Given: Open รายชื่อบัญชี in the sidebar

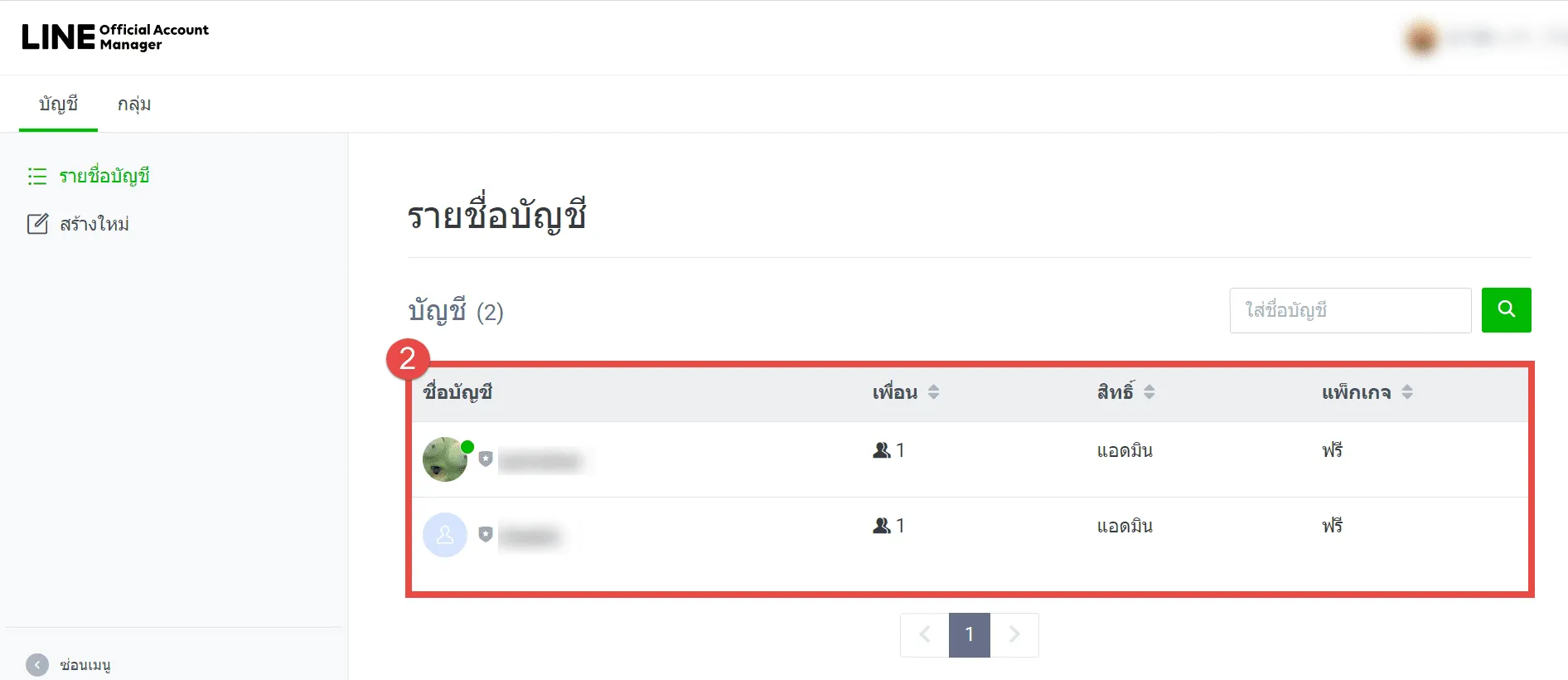Looking at the screenshot, I should click(104, 176).
